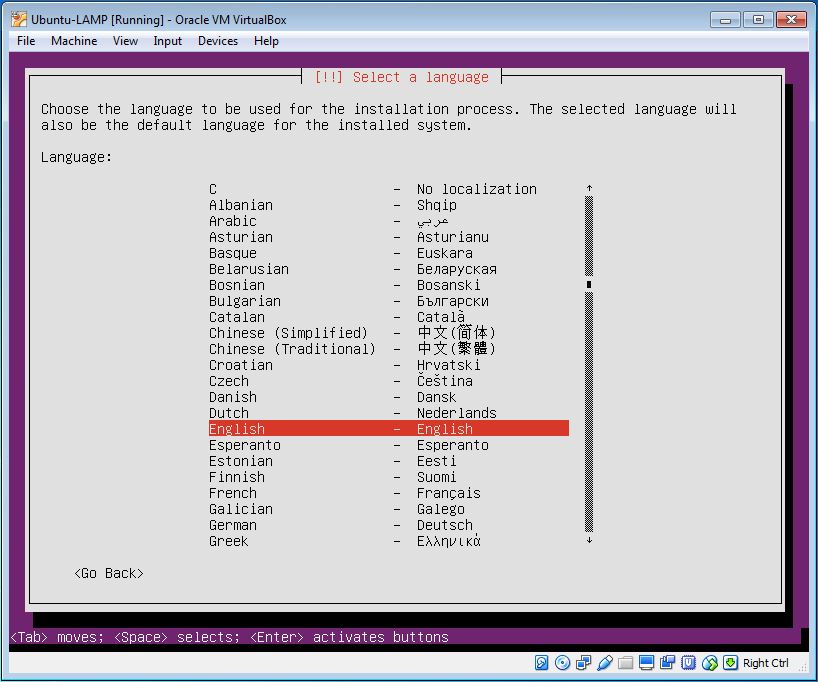Image resolution: width=818 pixels, height=682 pixels.
Task: Open the Devices menu
Action: [218, 41]
